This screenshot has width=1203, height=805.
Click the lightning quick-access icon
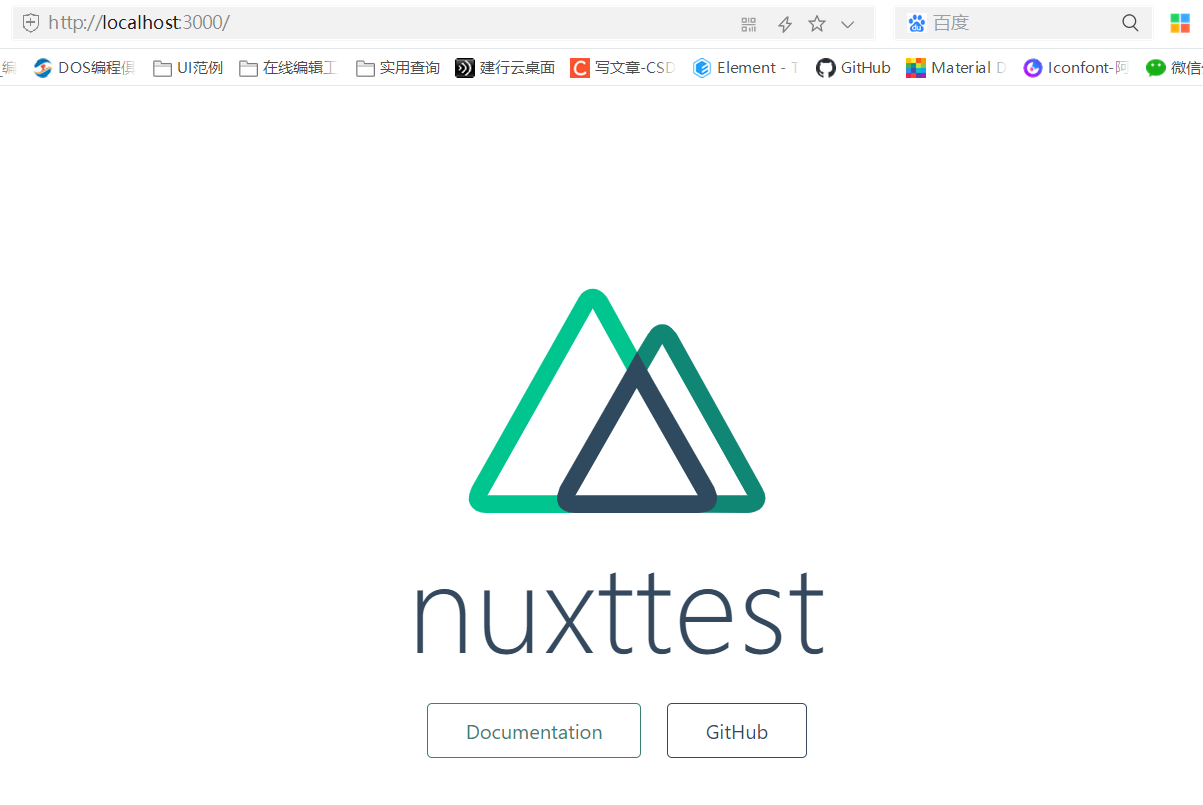(x=784, y=24)
